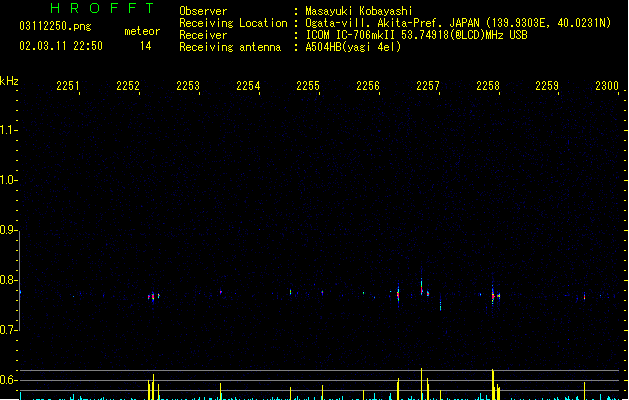Click the meteor label
The width and height of the screenshot is (629, 400).
[x=142, y=31]
